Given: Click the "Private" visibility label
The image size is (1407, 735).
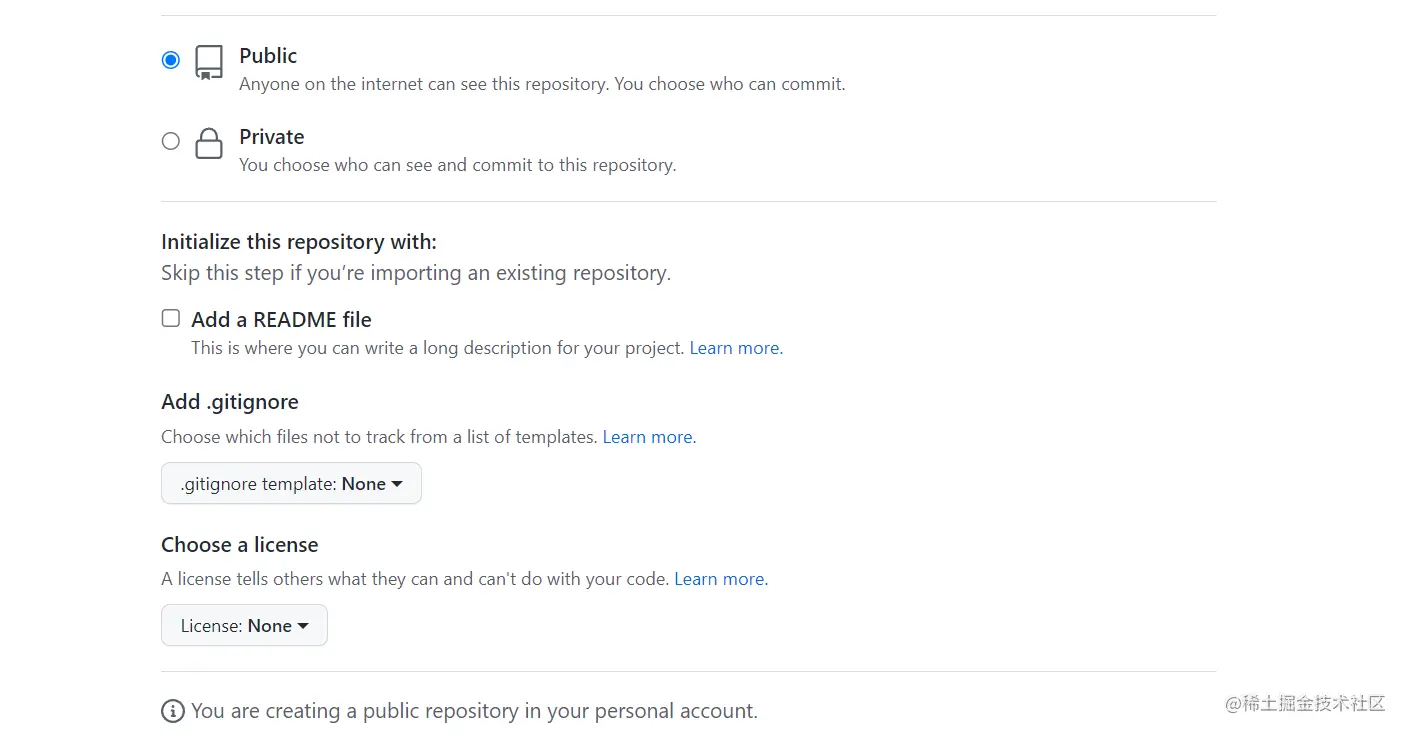Looking at the screenshot, I should (x=271, y=137).
